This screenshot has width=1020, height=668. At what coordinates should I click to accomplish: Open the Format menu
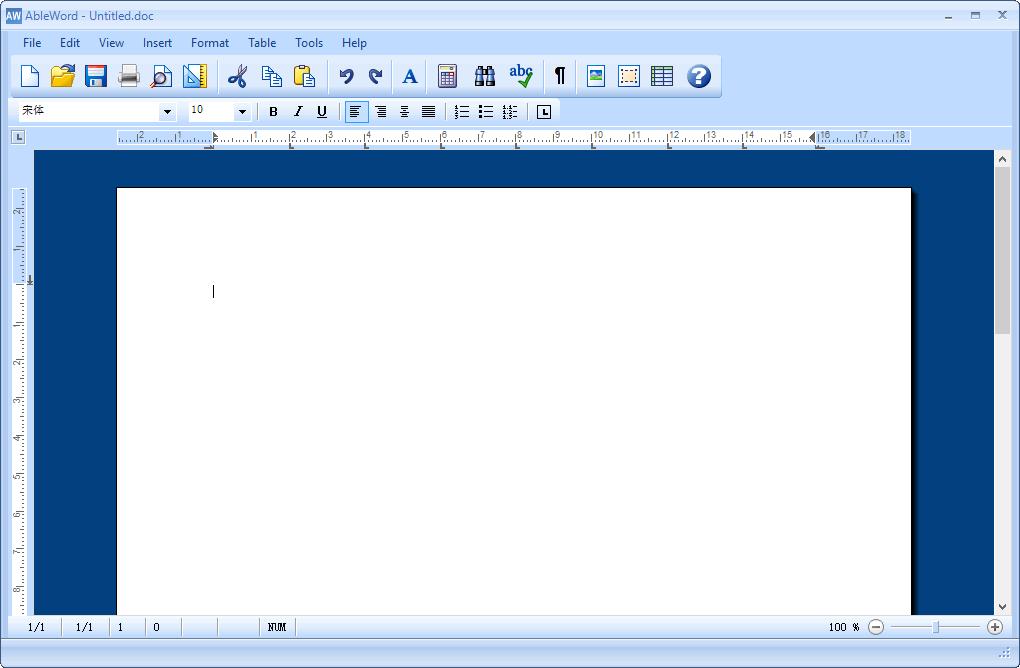(209, 43)
